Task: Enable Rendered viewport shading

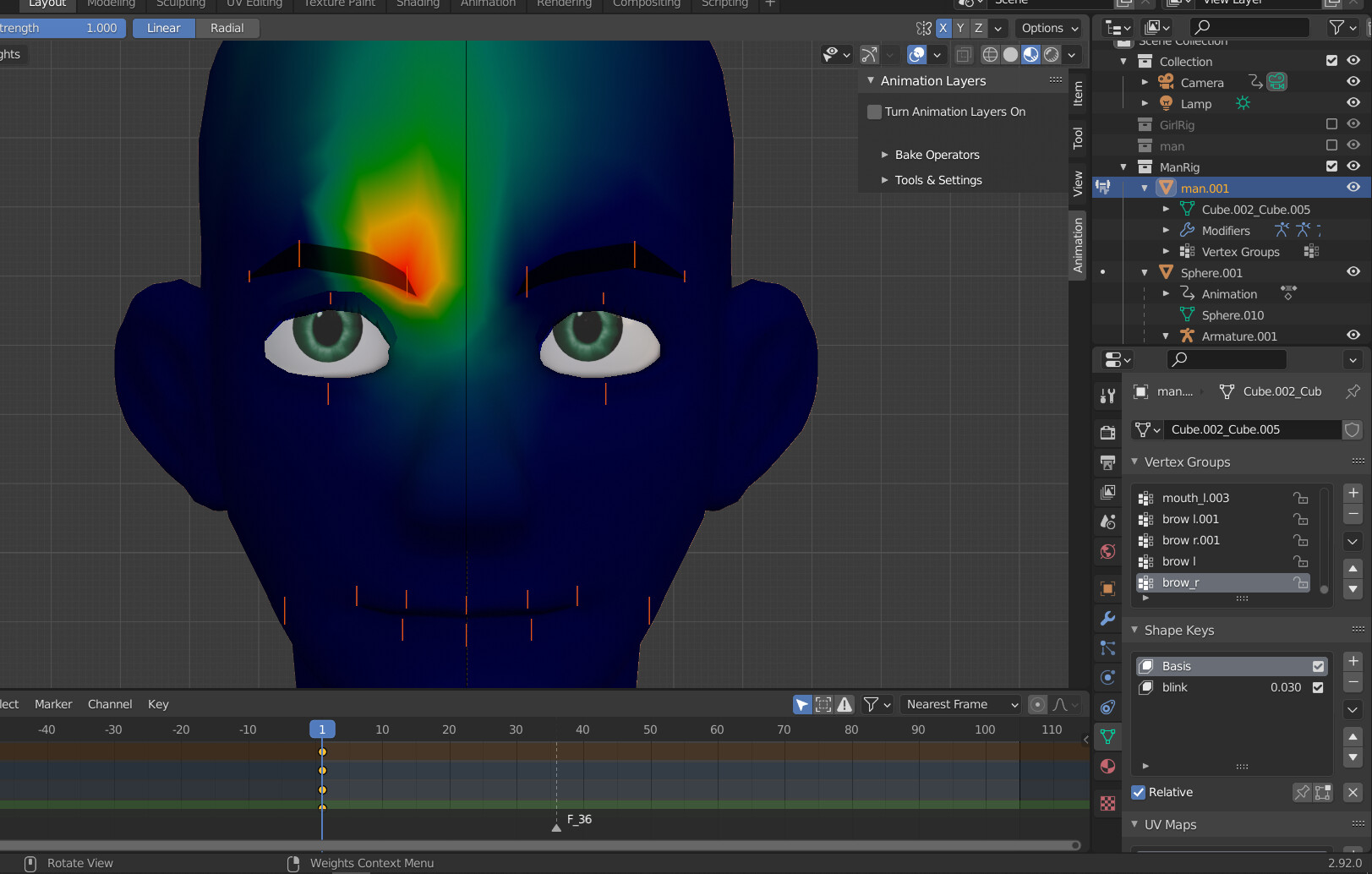Action: 1051,54
